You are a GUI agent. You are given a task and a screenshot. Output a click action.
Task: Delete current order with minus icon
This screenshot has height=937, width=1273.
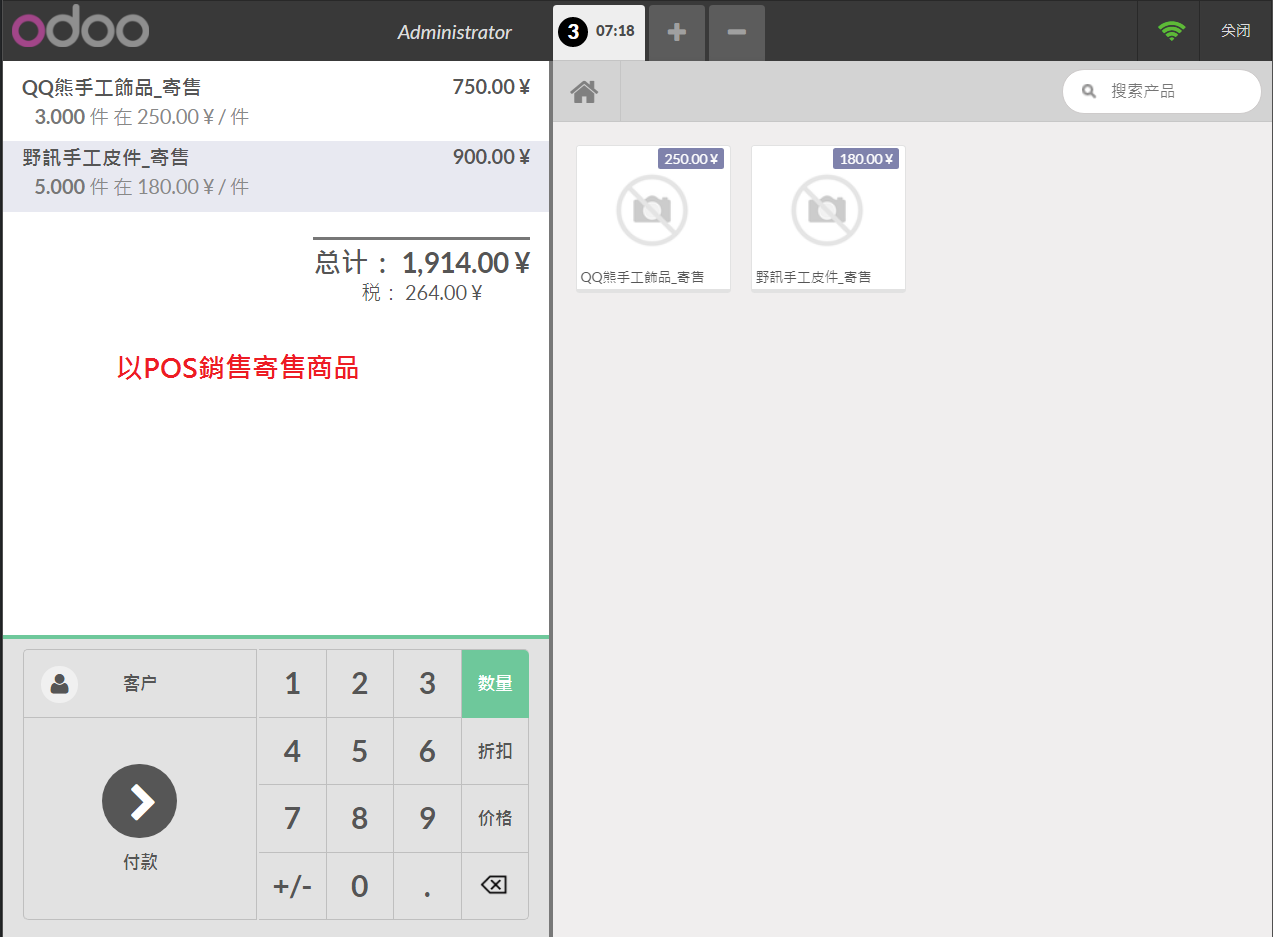(x=737, y=32)
